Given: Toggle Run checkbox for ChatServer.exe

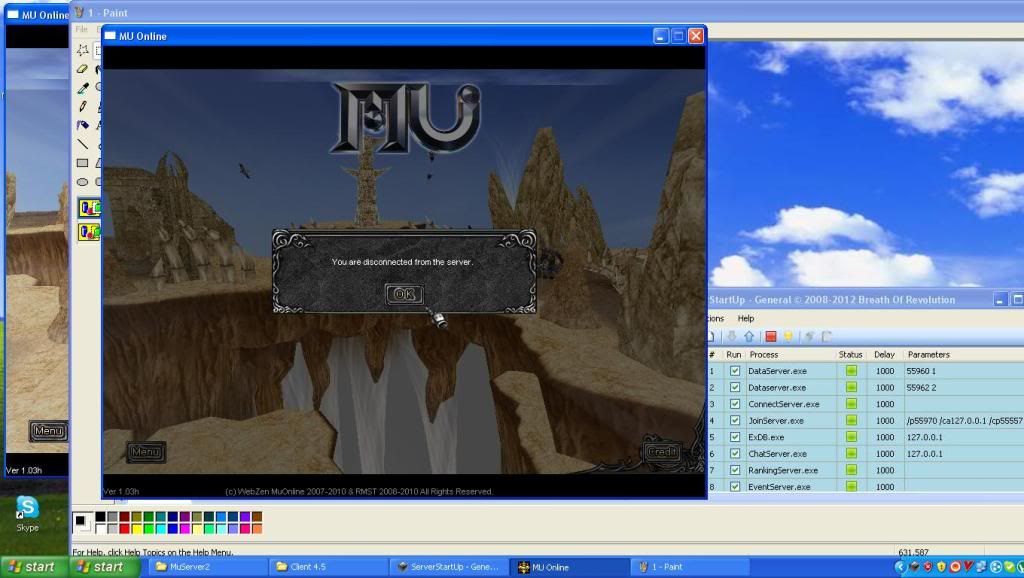Looking at the screenshot, I should pyautogui.click(x=735, y=453).
